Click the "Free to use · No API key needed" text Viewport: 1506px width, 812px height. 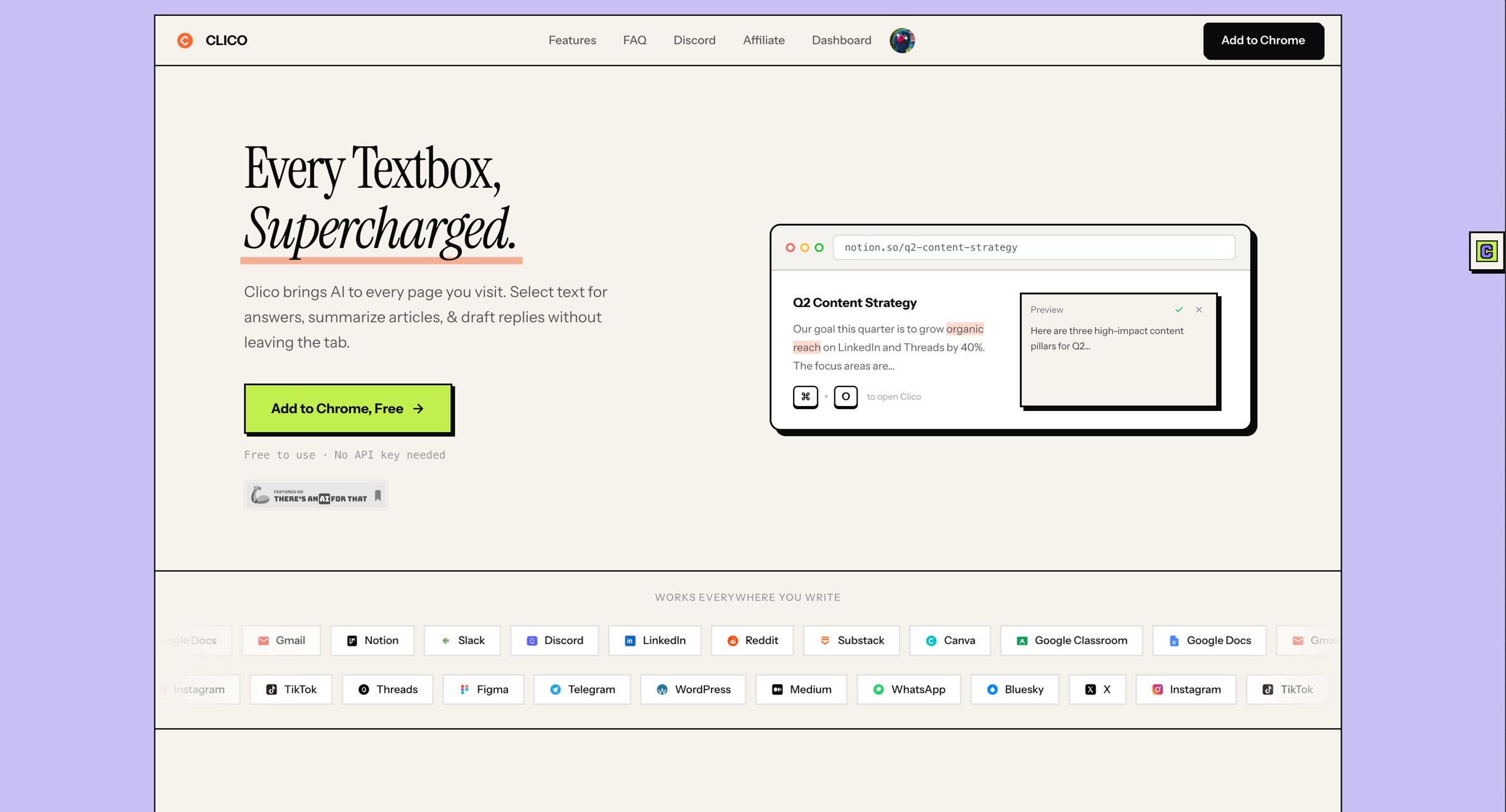344,455
